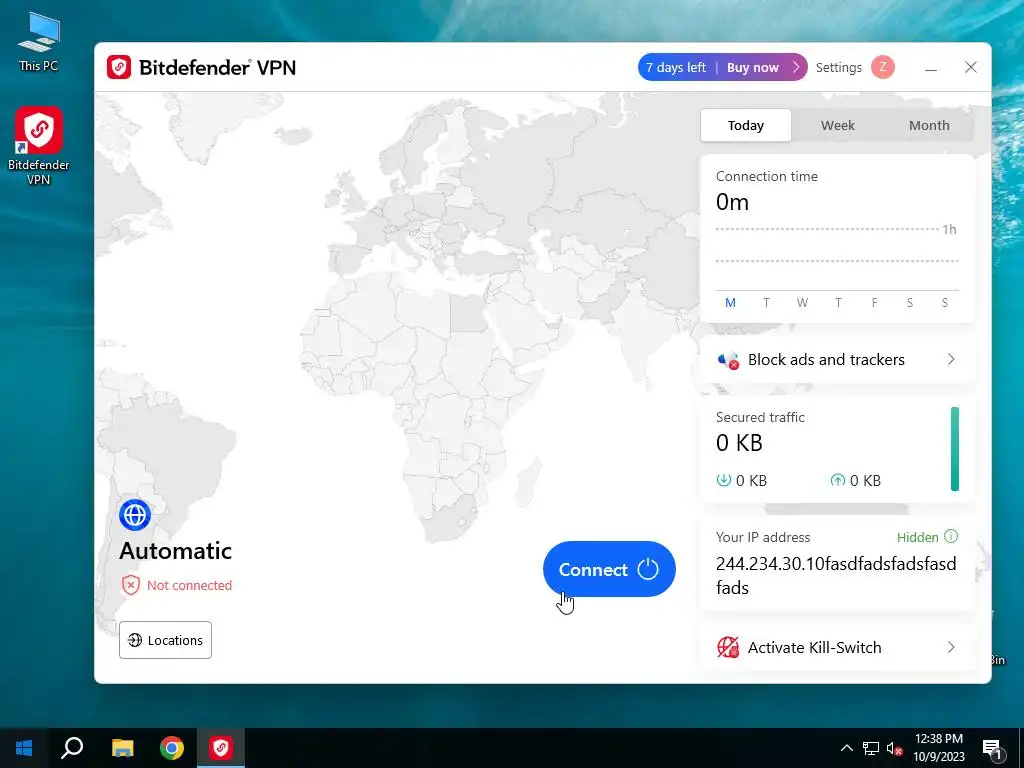1024x768 pixels.
Task: Click the Connect power button
Action: pos(609,569)
